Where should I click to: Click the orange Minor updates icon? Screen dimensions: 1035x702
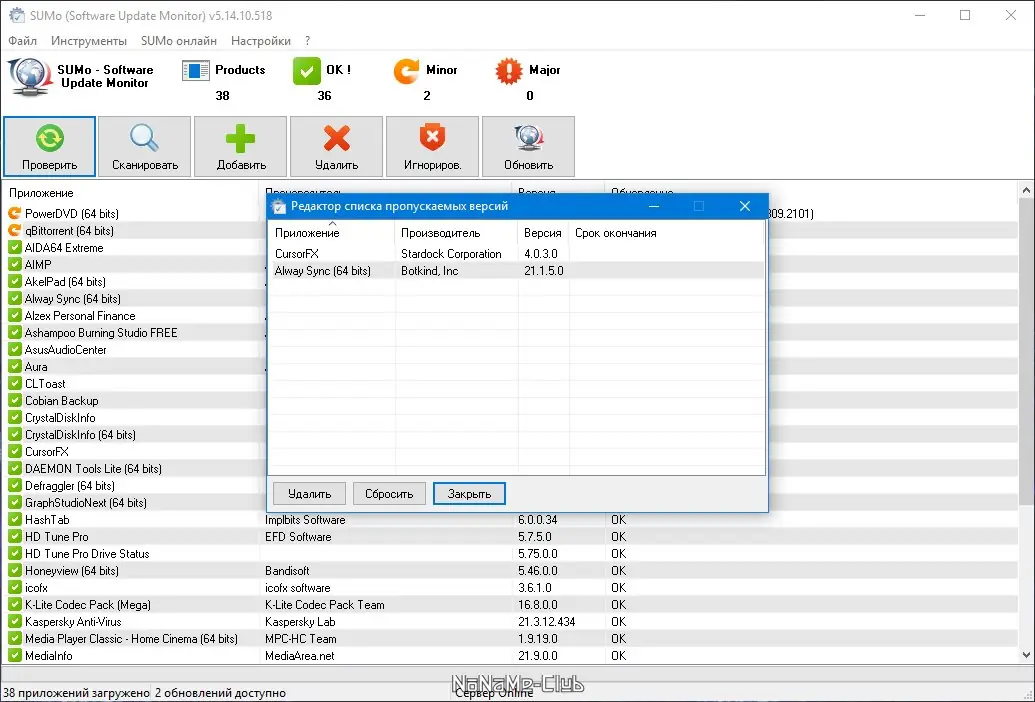(x=404, y=70)
